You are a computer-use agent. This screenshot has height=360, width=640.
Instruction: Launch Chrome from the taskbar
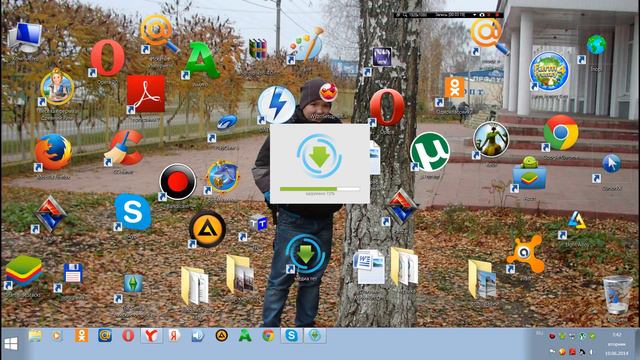click(x=268, y=336)
